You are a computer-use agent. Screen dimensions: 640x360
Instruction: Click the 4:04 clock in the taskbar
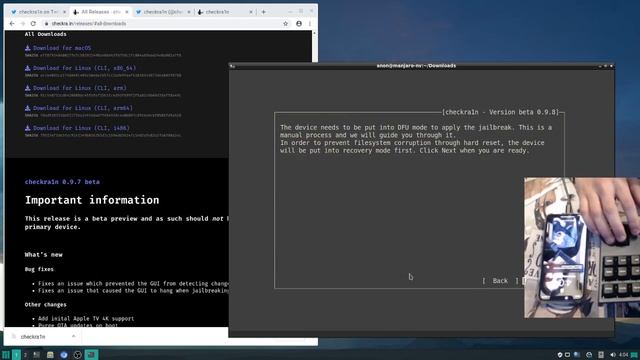click(623, 355)
